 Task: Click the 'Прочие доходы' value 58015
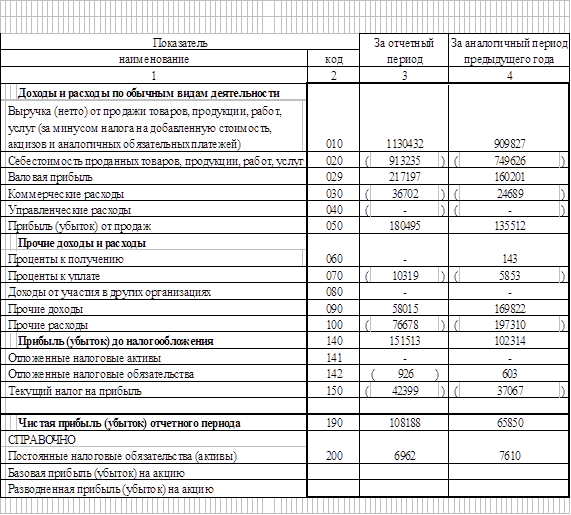tap(404, 308)
